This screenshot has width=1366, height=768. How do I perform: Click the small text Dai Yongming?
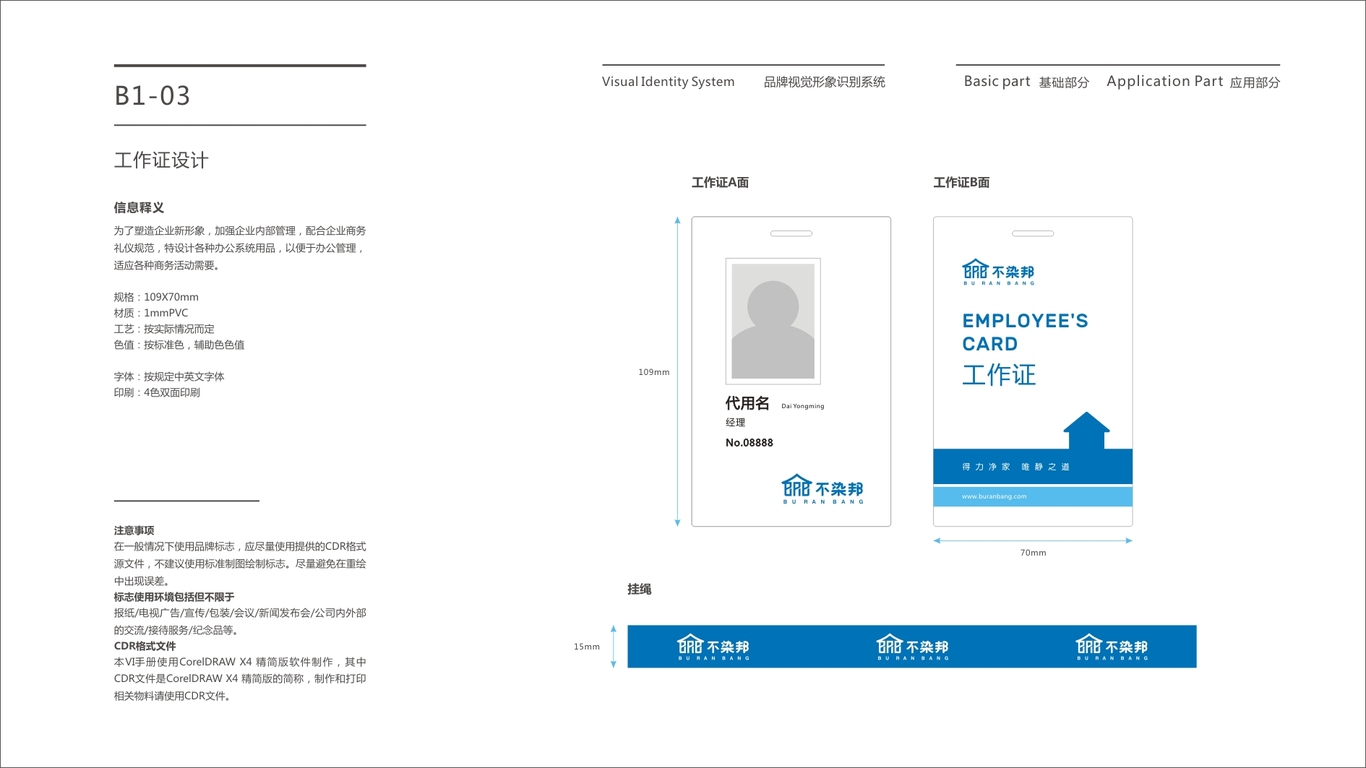[x=803, y=406]
